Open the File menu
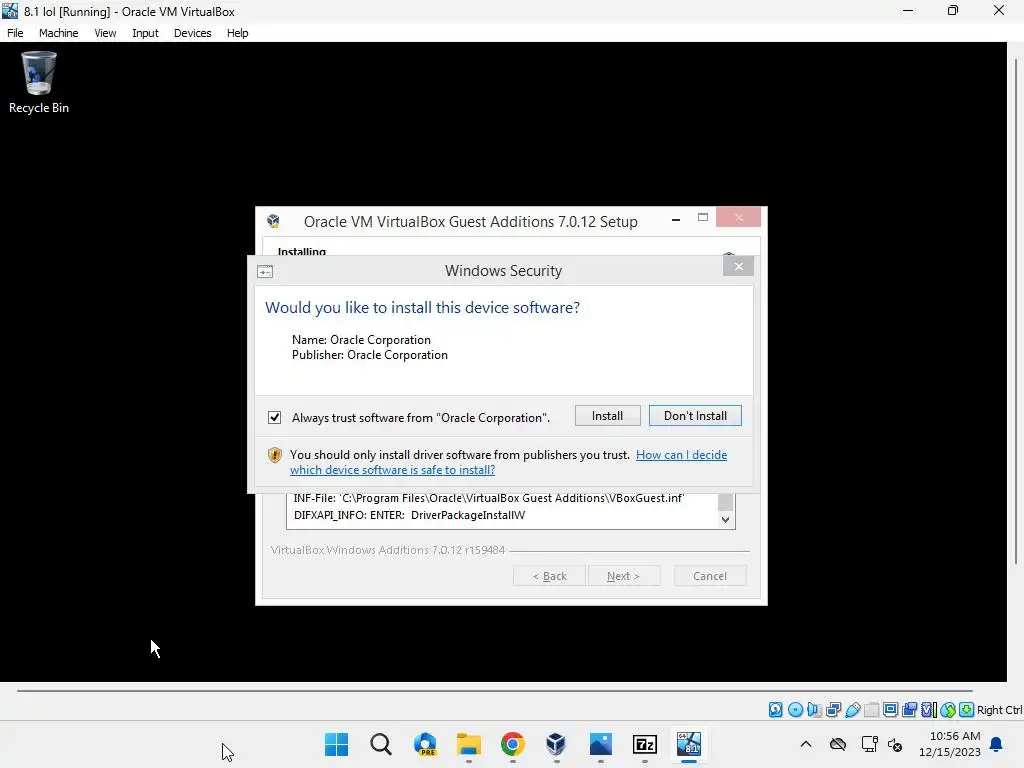 pyautogui.click(x=15, y=33)
